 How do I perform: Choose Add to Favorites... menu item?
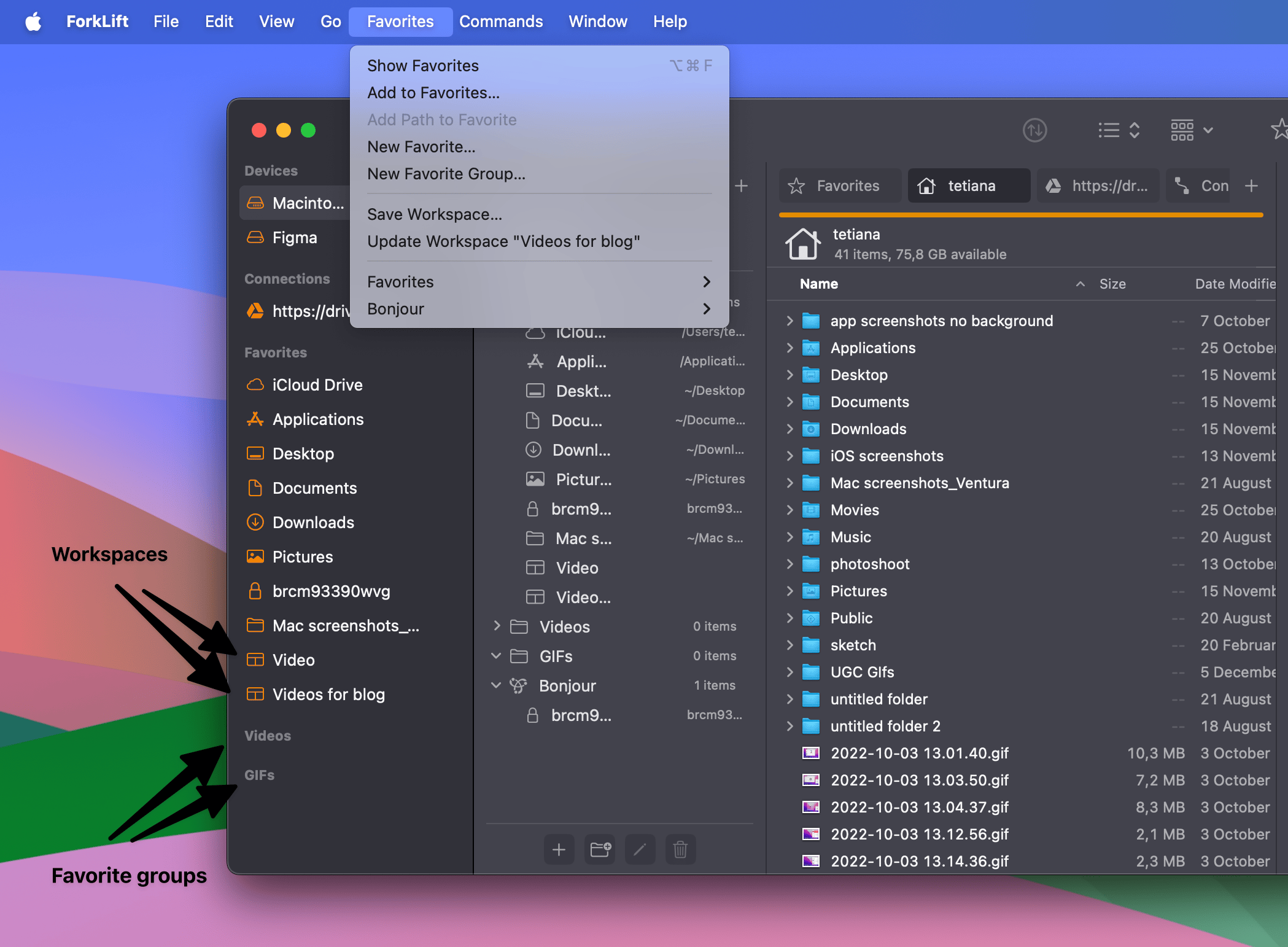539,93
